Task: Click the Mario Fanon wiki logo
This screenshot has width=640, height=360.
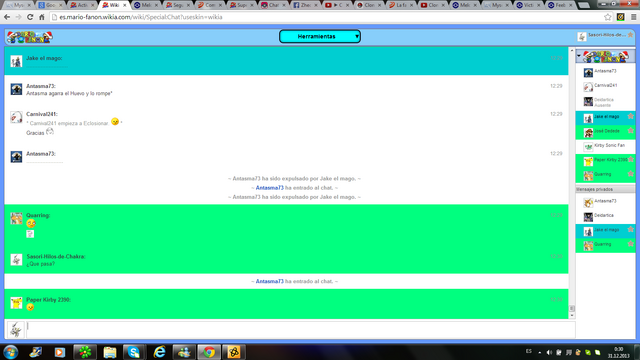Action: point(29,37)
